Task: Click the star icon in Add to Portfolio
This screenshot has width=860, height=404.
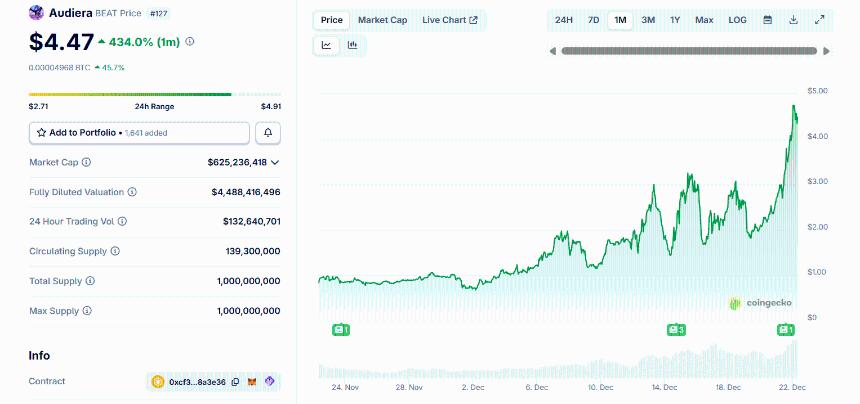Action: pos(41,133)
